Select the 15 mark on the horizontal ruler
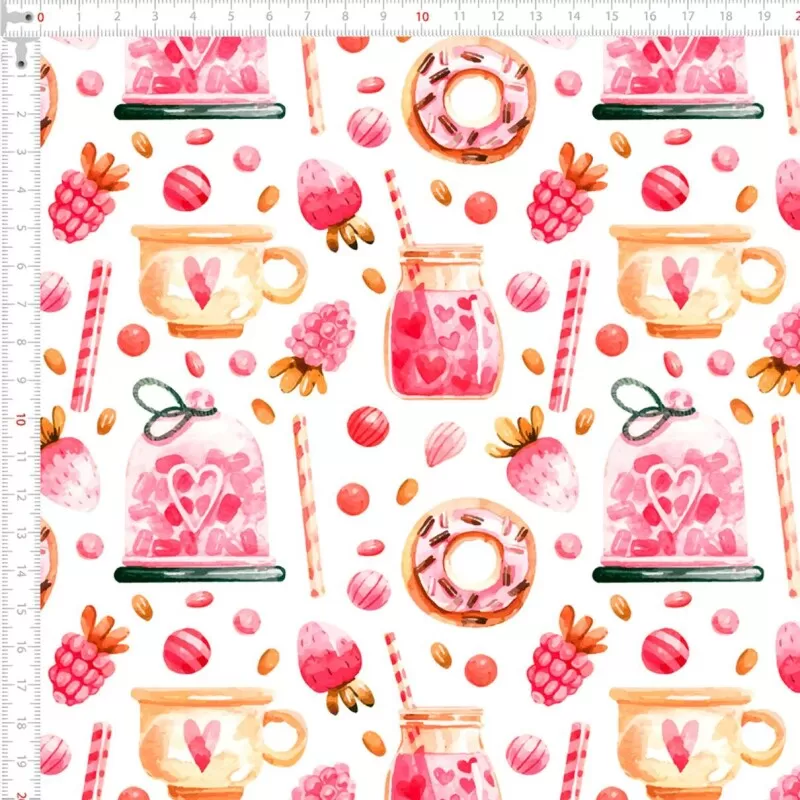Screen dimensions: 800x800 [x=611, y=17]
